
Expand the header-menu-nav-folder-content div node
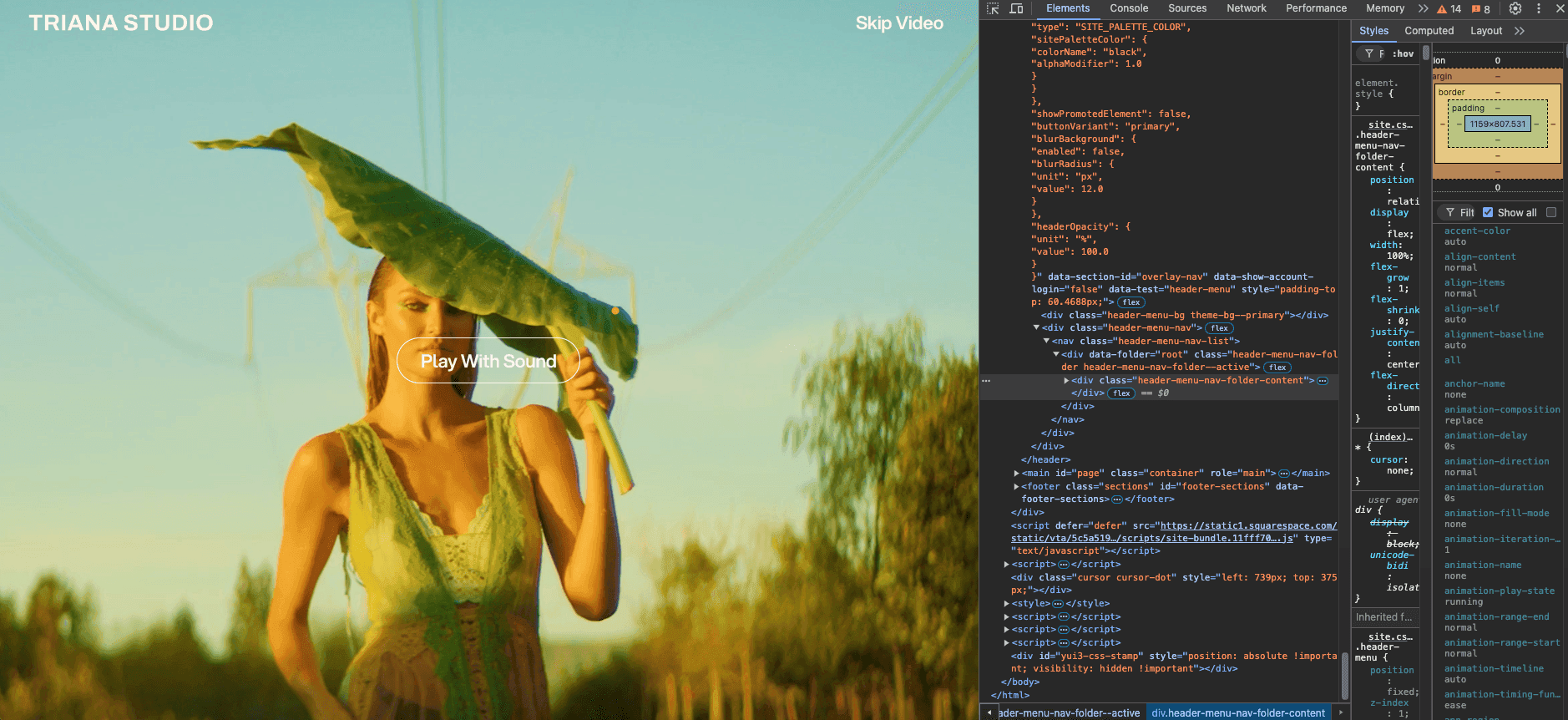click(1066, 381)
